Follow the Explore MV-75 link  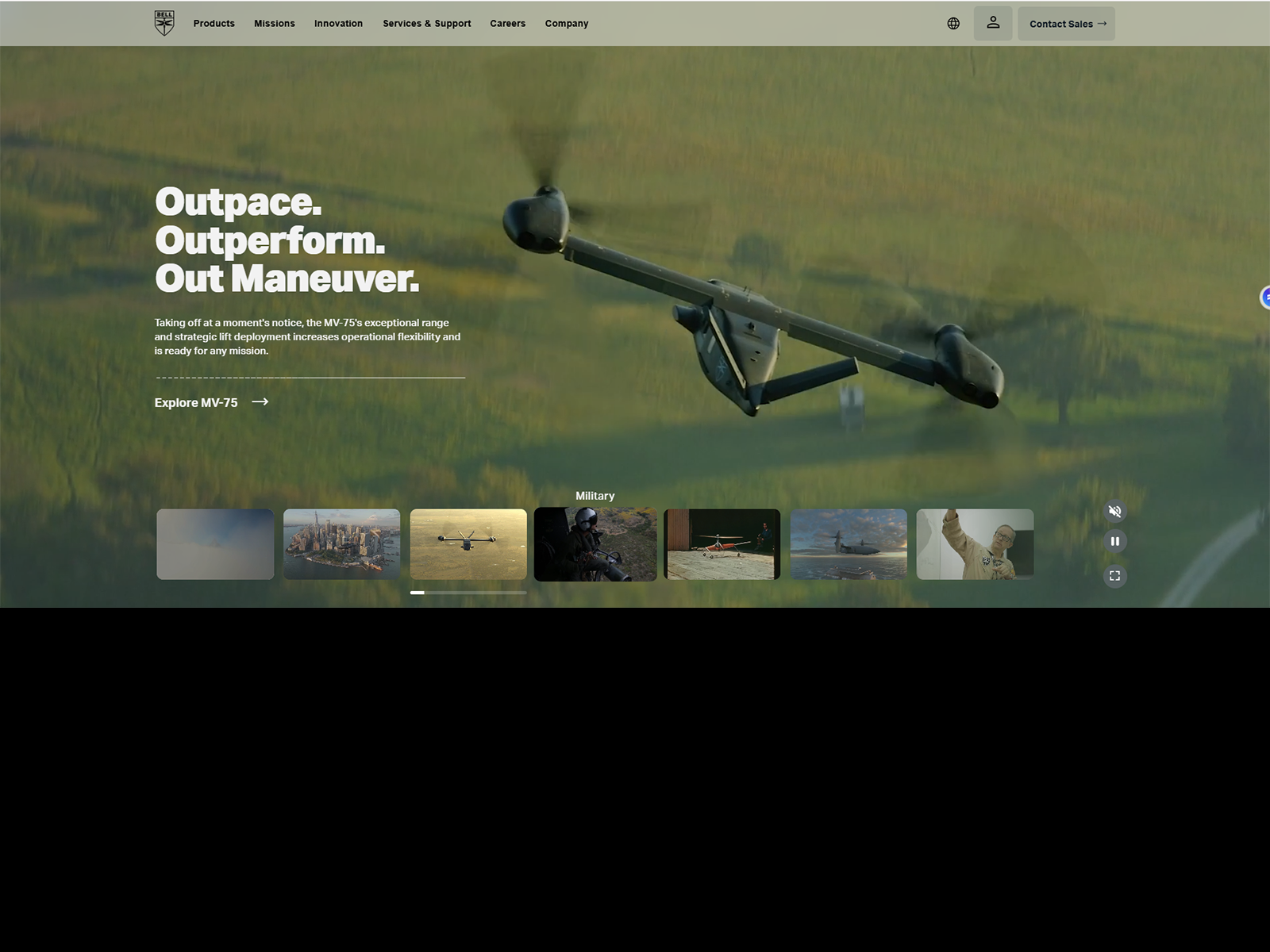[212, 402]
